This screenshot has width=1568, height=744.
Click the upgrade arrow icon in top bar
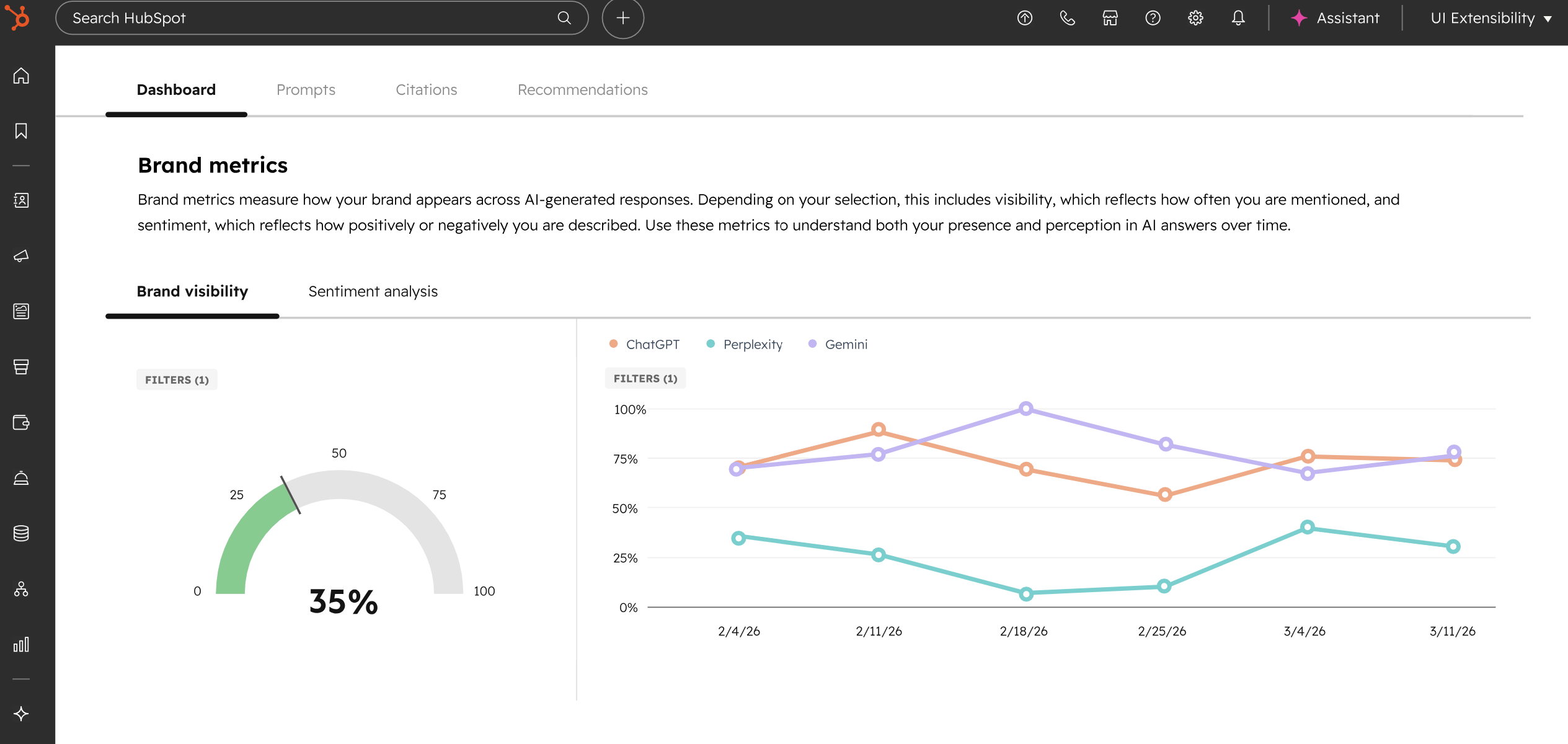1025,18
